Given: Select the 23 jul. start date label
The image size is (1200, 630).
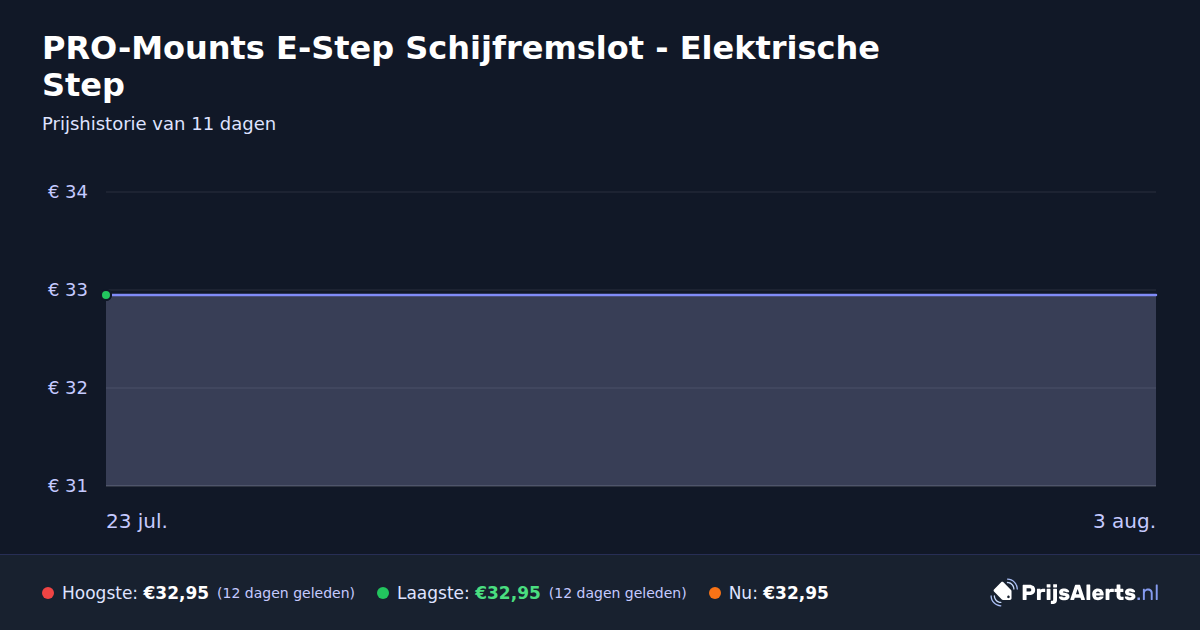Looking at the screenshot, I should [137, 521].
